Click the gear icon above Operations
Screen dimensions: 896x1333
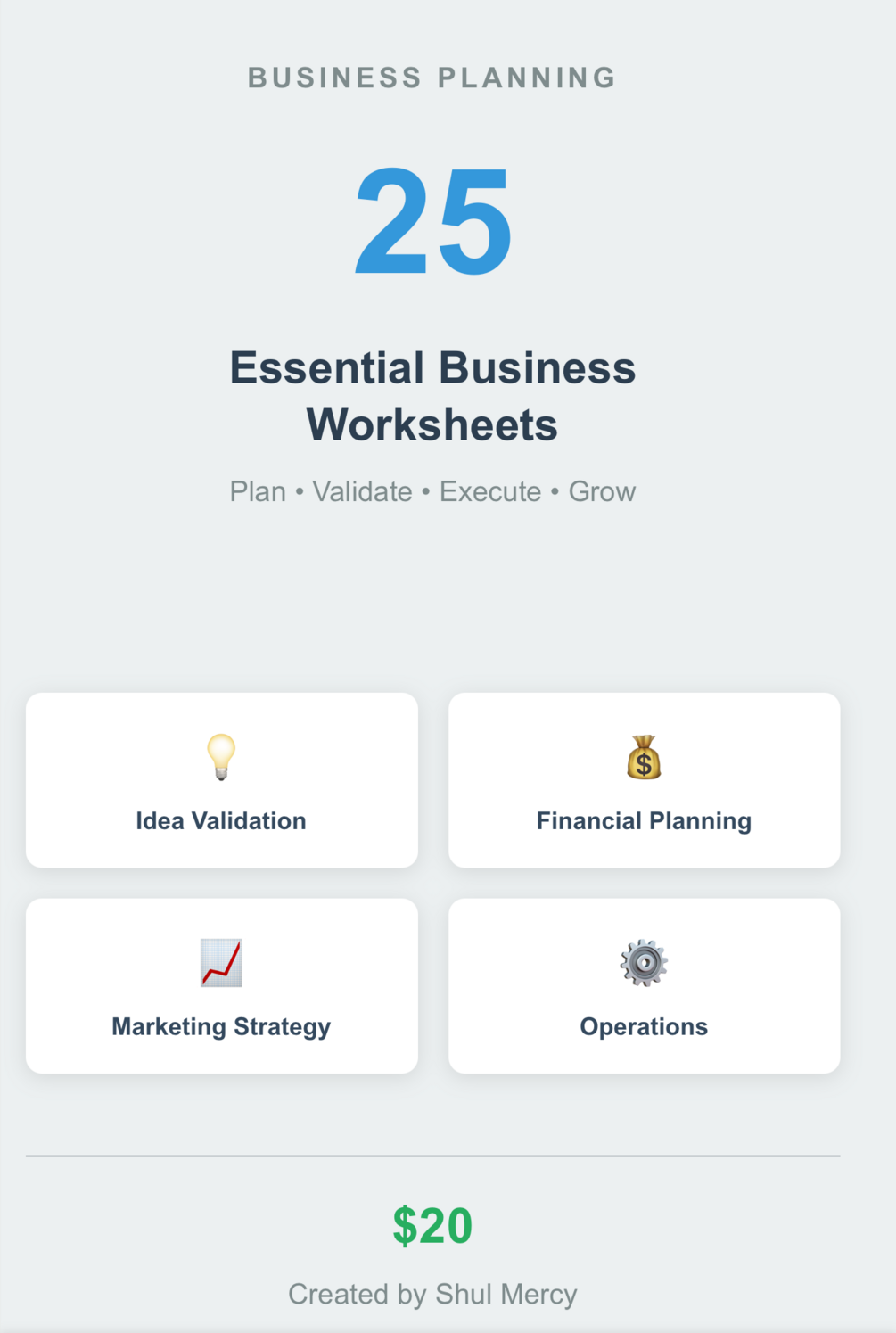pyautogui.click(x=644, y=963)
